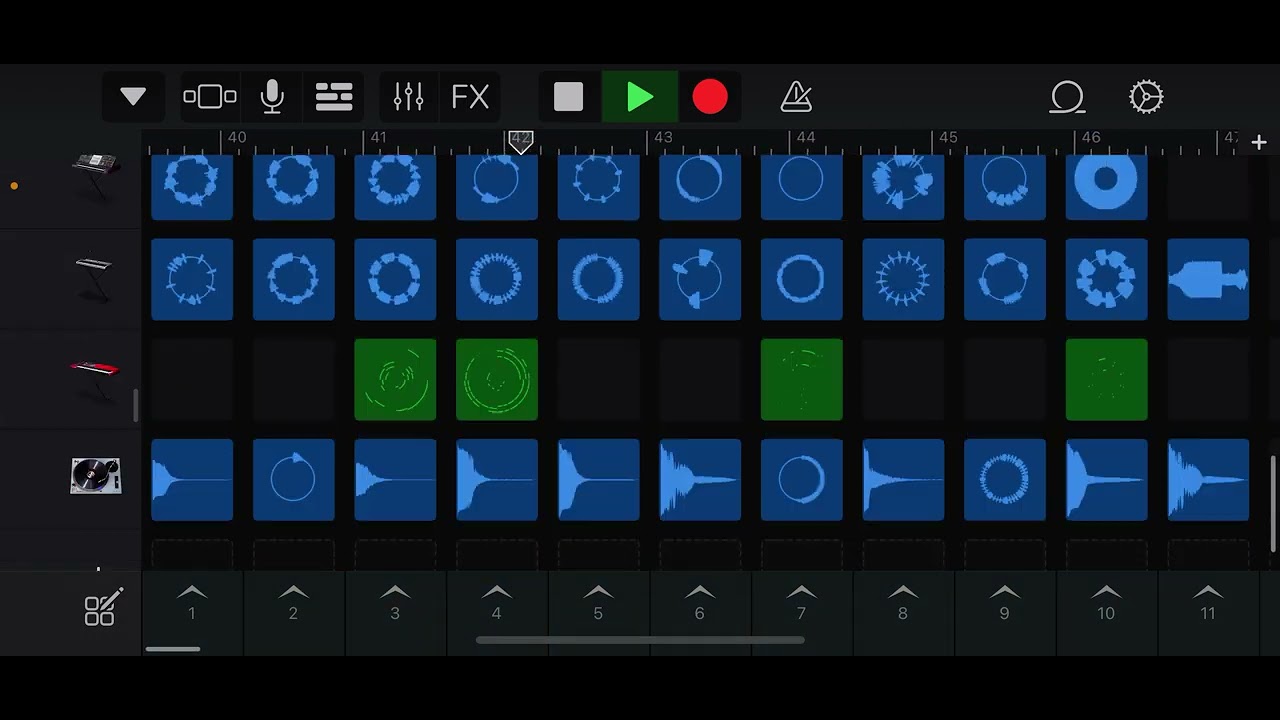The width and height of the screenshot is (1280, 720).
Task: Tap turntable row cell in column 9
Action: (x=1005, y=480)
